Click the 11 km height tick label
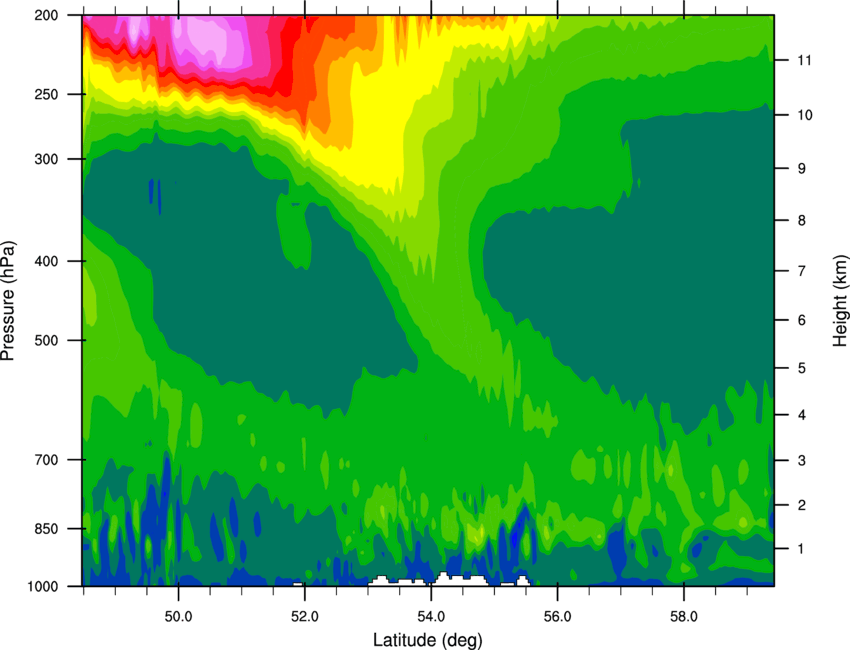 click(803, 61)
